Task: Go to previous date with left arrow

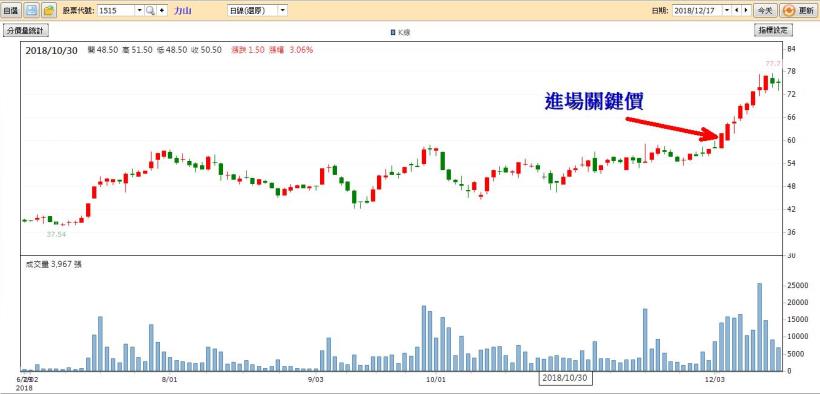Action: click(737, 10)
